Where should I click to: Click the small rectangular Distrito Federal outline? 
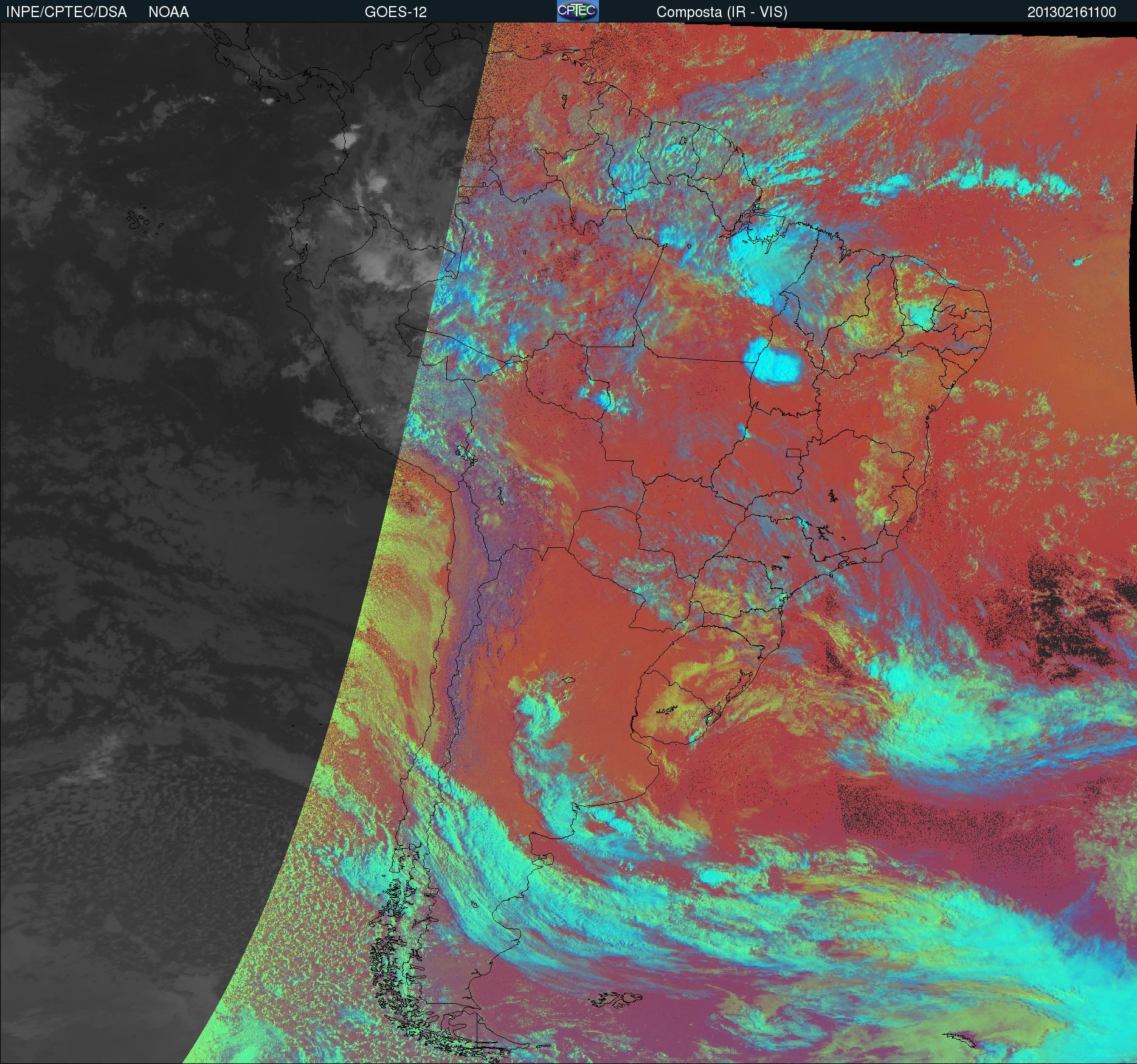[x=794, y=452]
